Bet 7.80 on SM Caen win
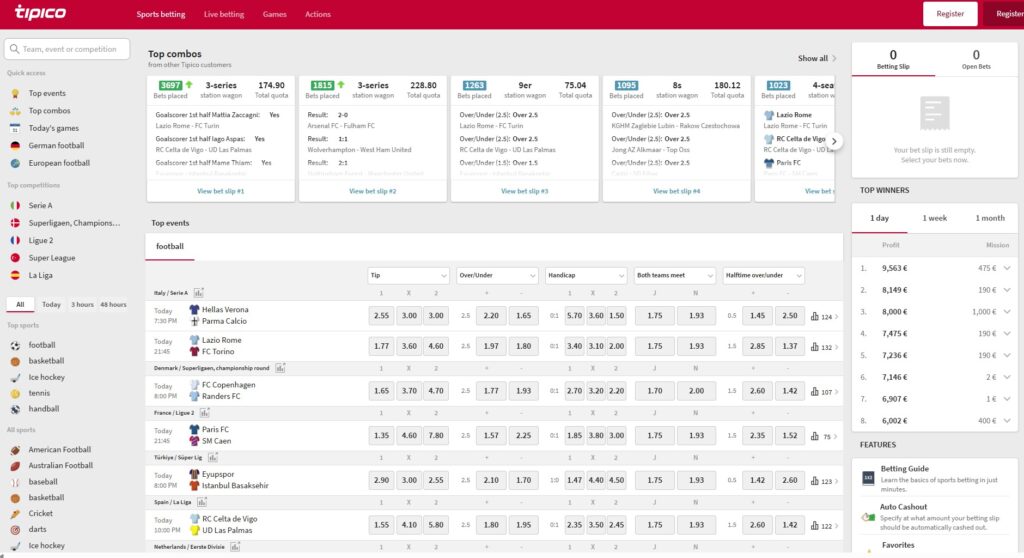Viewport: 1024px width, 558px height. [x=436, y=435]
